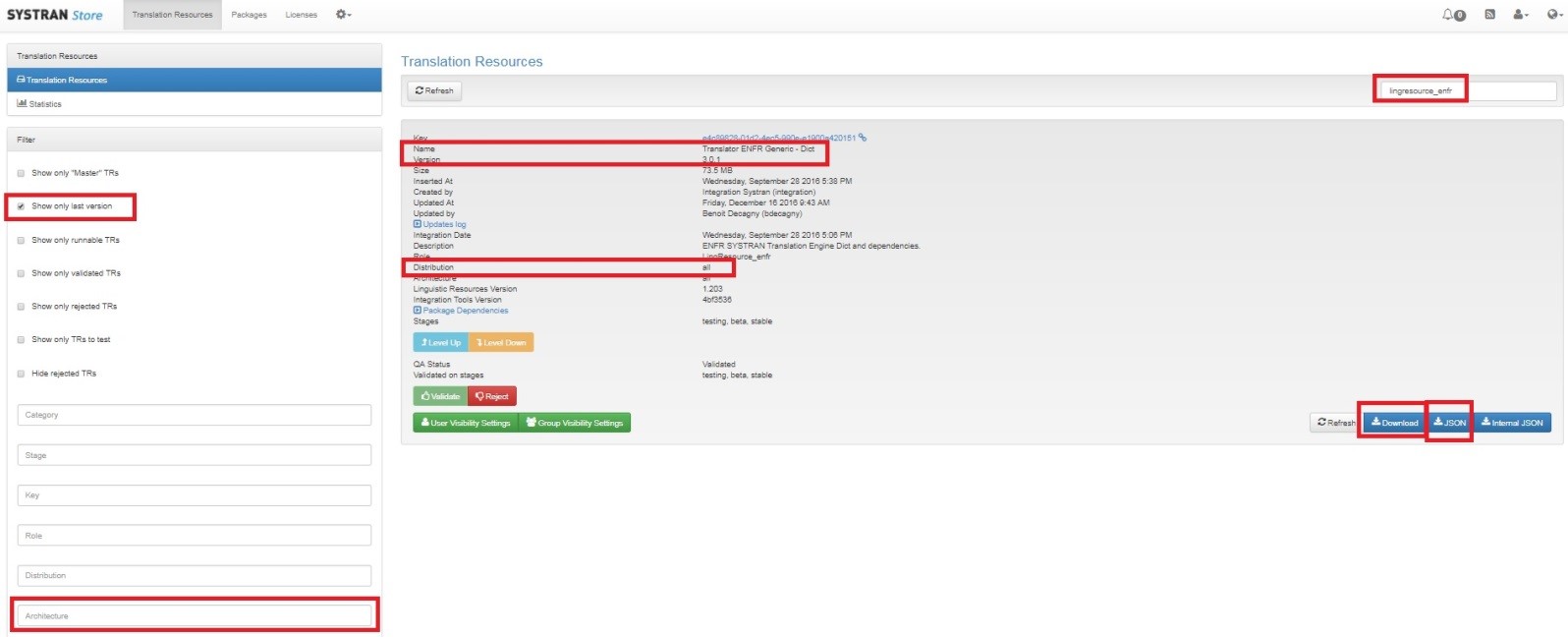Click the green Validate button
The height and width of the screenshot is (637, 1568).
[x=440, y=396]
